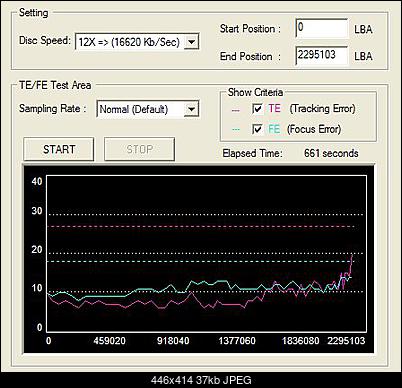Click the (Focus Error) label text
Image resolution: width=402 pixels, height=388 pixels.
pos(314,129)
